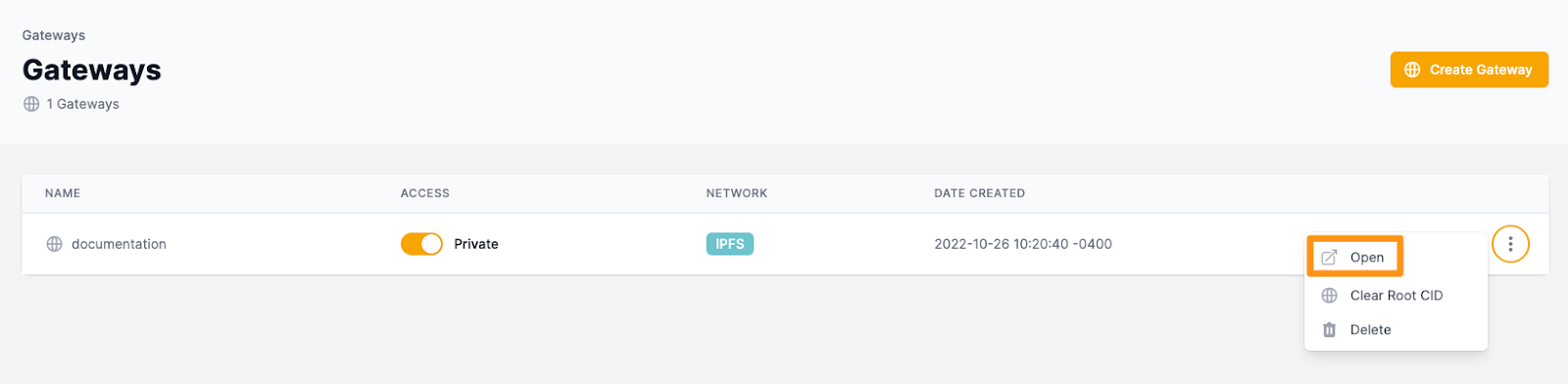
Task: Click the trash icon beside Delete
Action: pos(1329,330)
